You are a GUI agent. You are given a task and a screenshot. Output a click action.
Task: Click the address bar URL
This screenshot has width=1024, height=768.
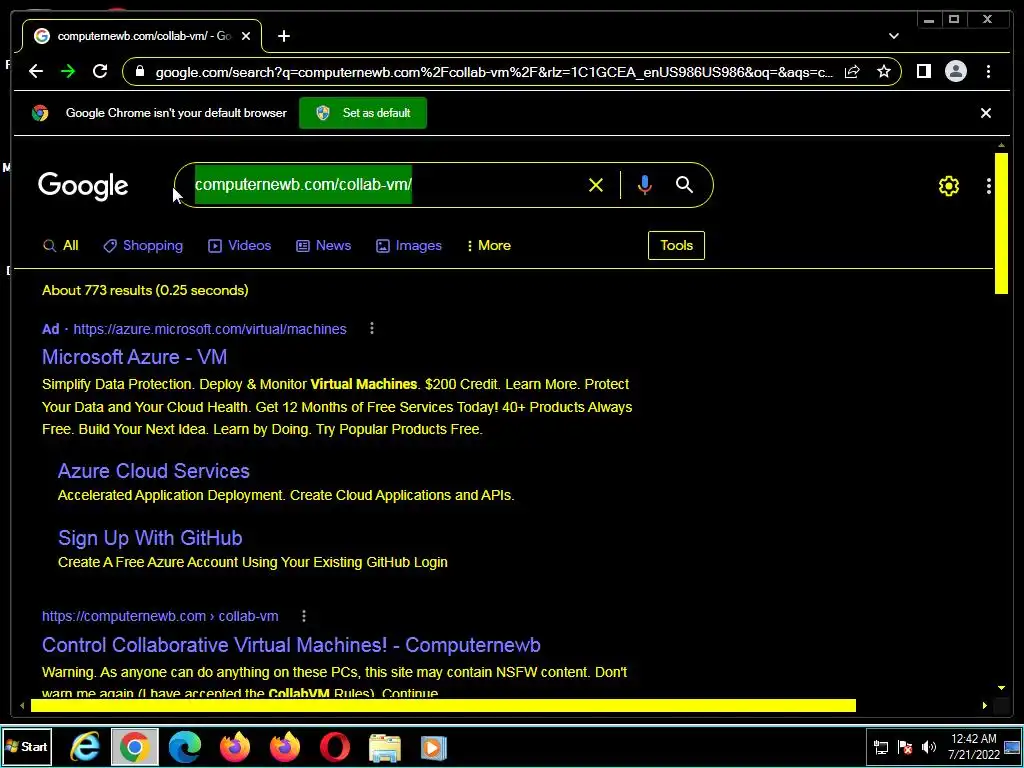(x=494, y=72)
